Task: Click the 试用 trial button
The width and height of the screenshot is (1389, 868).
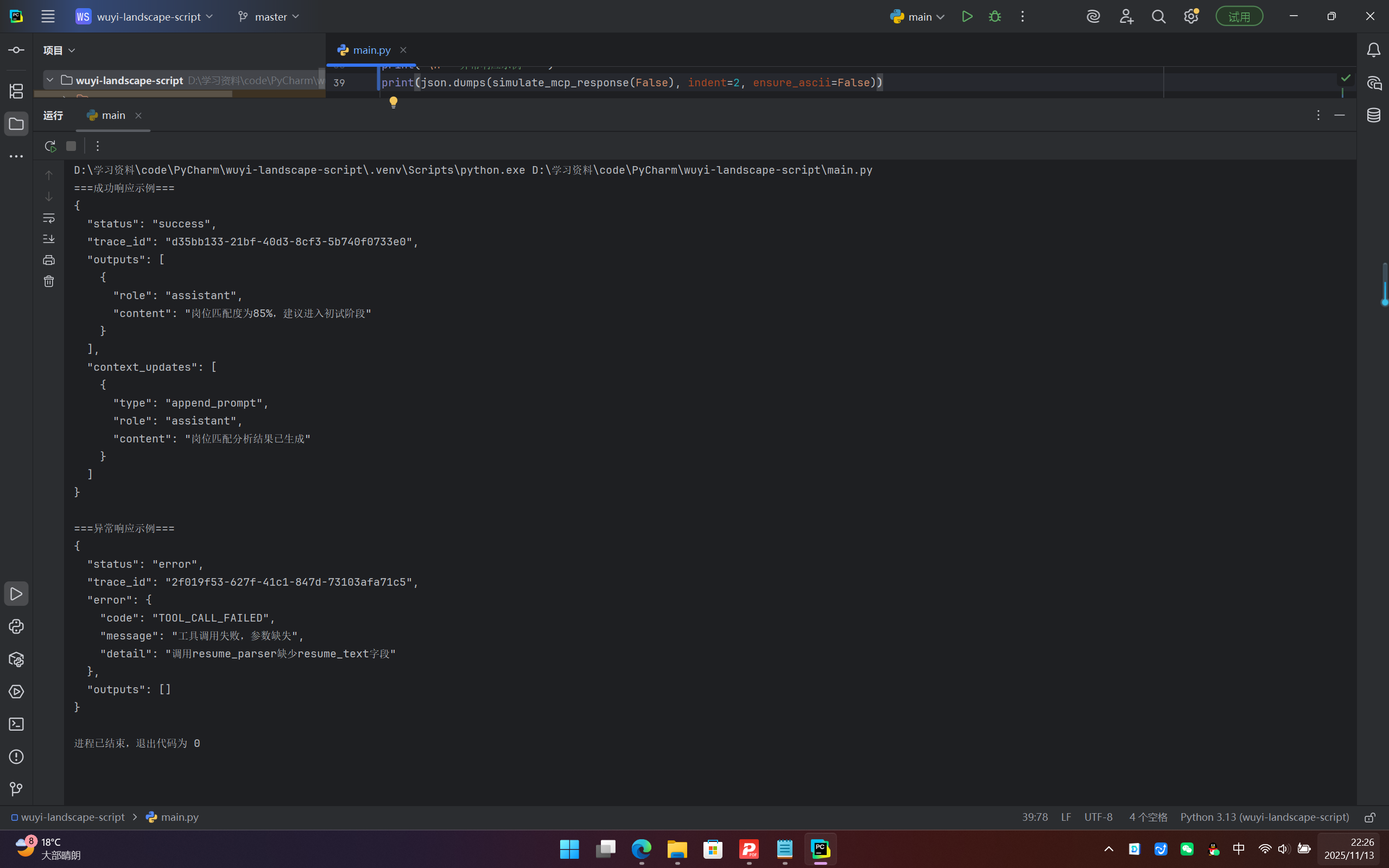Action: point(1239,17)
